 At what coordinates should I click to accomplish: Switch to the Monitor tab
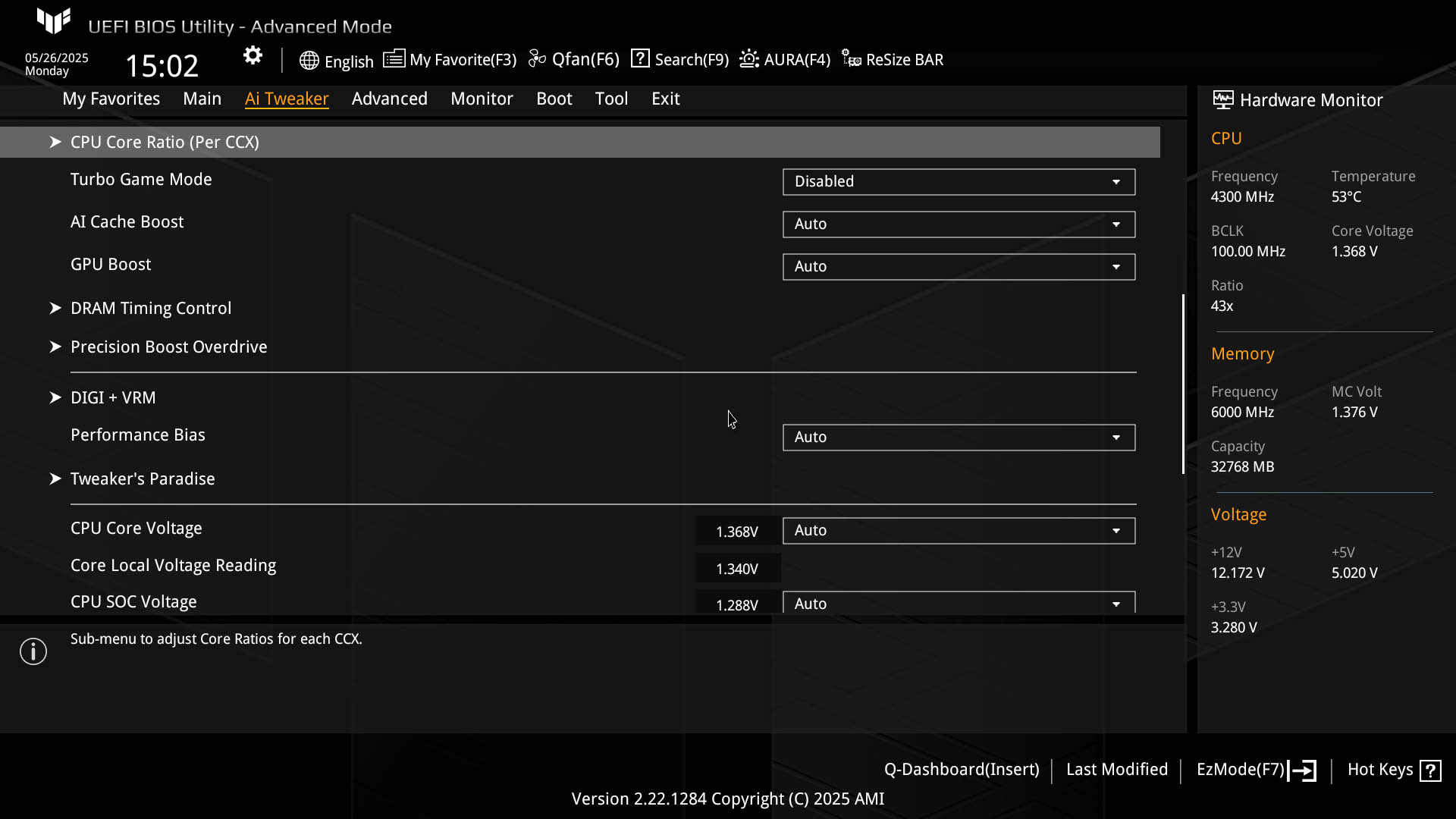click(482, 99)
